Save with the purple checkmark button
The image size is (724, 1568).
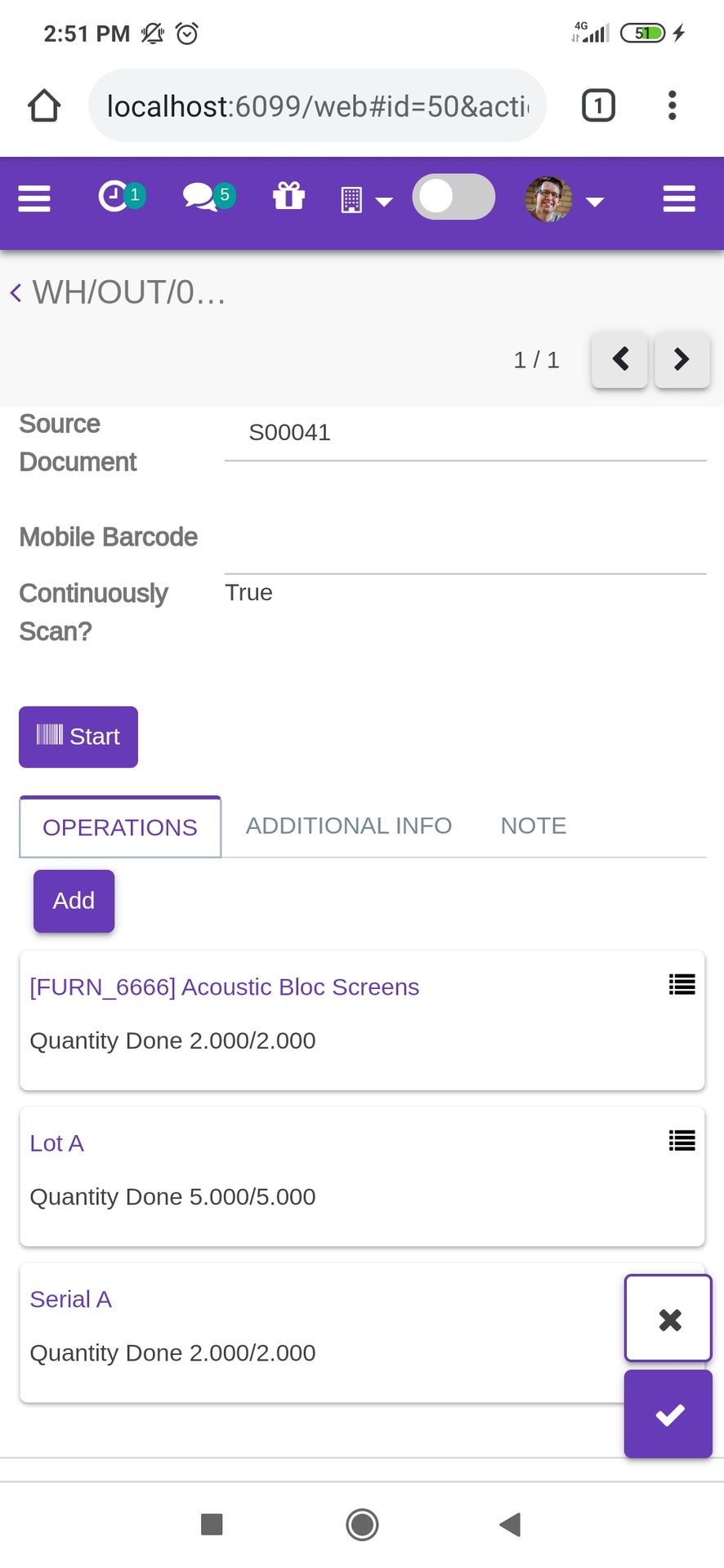pyautogui.click(x=668, y=1414)
